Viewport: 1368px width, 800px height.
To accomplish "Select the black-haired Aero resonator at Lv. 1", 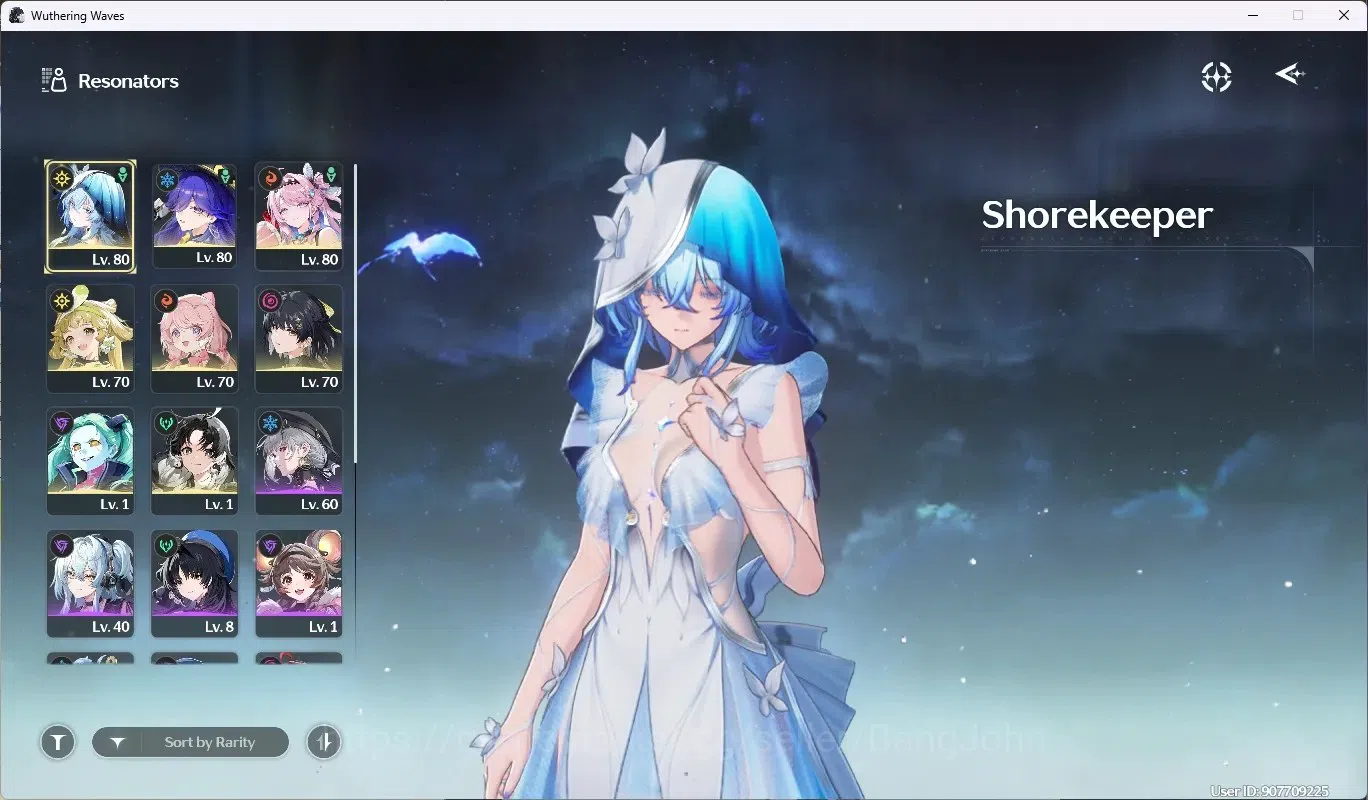I will click(194, 462).
